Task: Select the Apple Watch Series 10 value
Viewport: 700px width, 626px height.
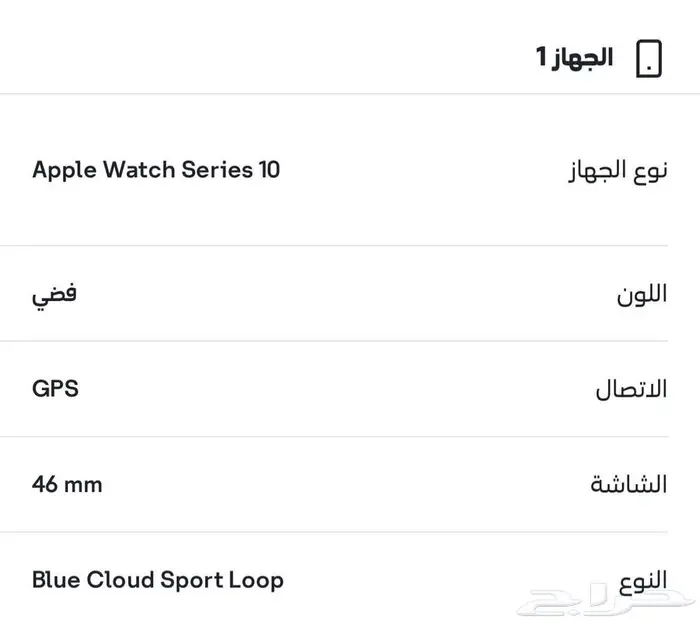Action: click(156, 169)
